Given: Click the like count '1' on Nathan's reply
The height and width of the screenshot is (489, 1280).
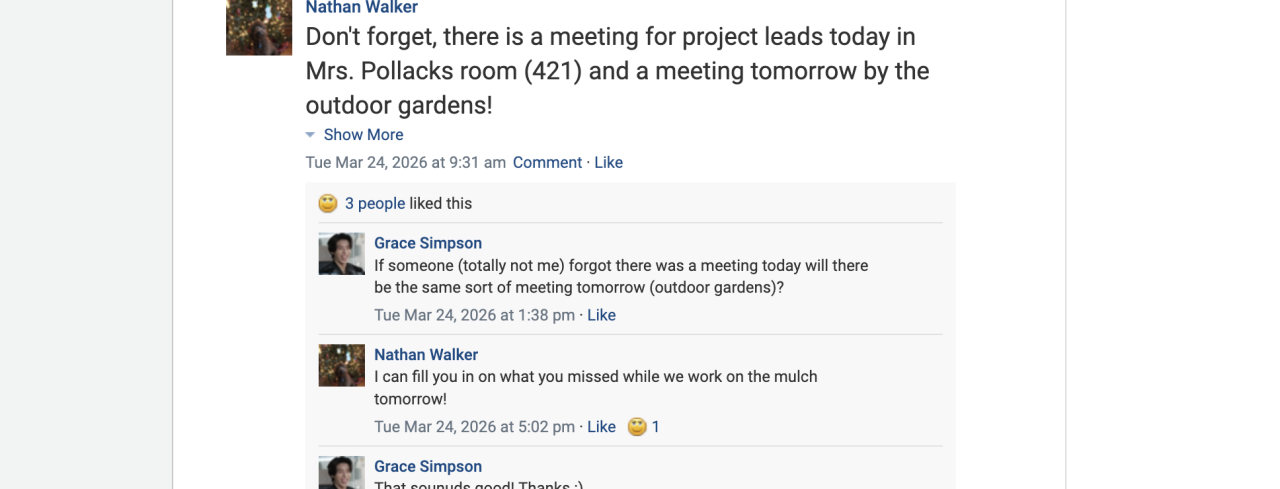Looking at the screenshot, I should click(x=656, y=427).
